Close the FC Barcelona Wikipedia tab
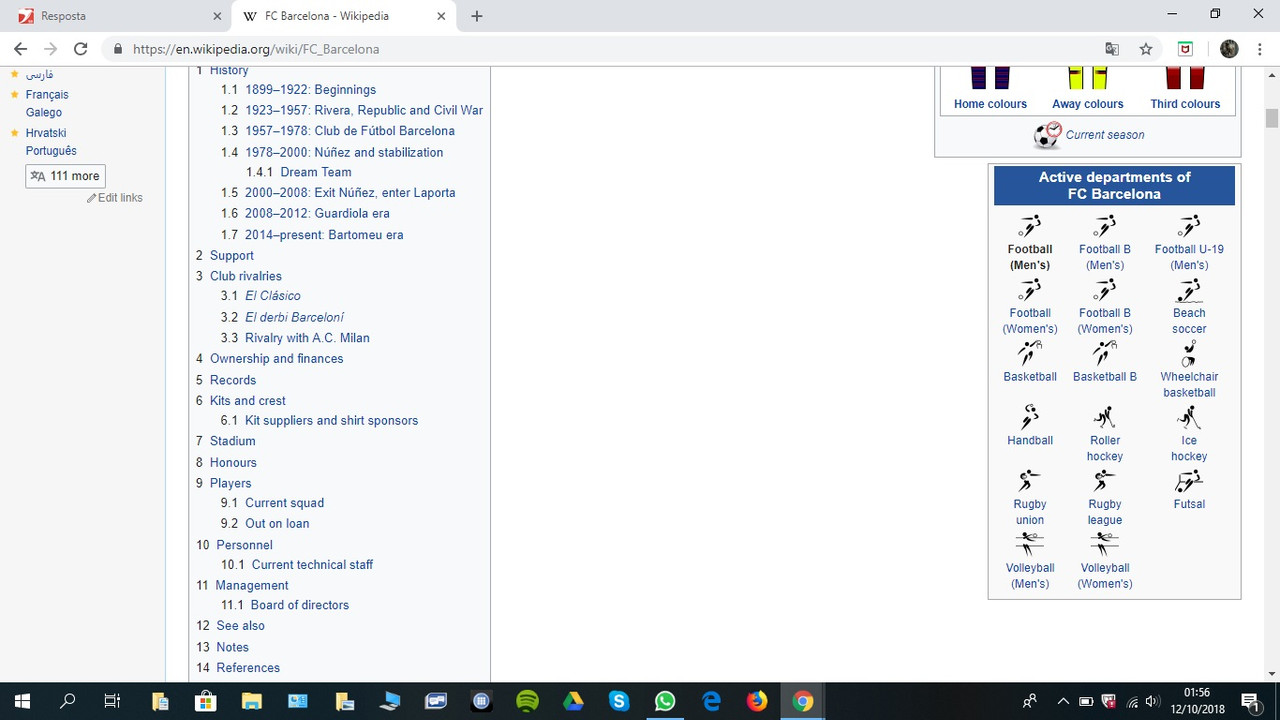1280x720 pixels. pyautogui.click(x=442, y=16)
